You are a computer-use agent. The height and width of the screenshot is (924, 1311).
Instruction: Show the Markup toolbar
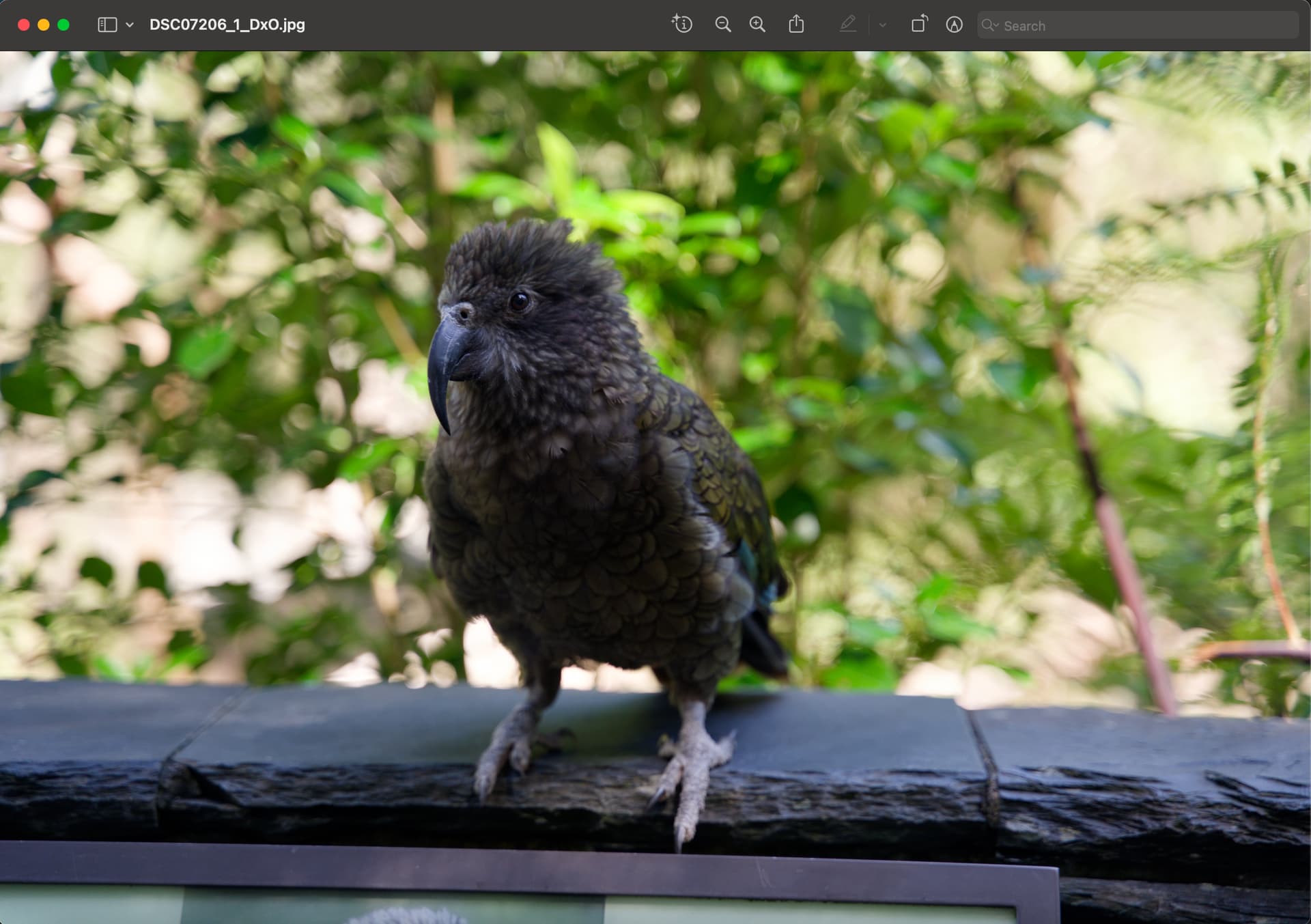point(955,25)
